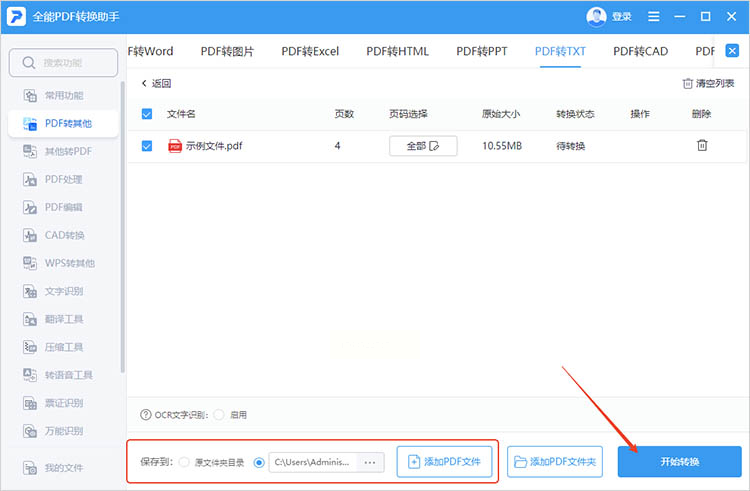Open the 文字识别 sidebar tool

[64, 291]
